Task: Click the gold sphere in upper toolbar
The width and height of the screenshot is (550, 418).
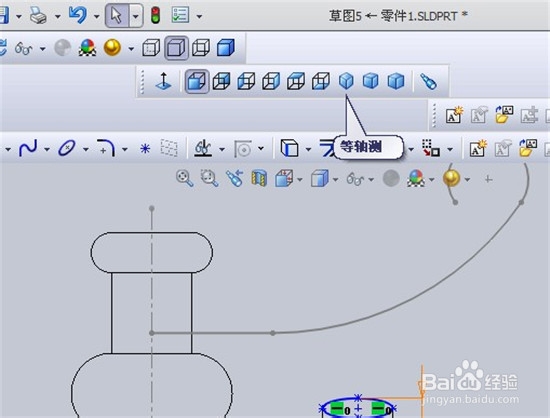Action: click(x=112, y=48)
